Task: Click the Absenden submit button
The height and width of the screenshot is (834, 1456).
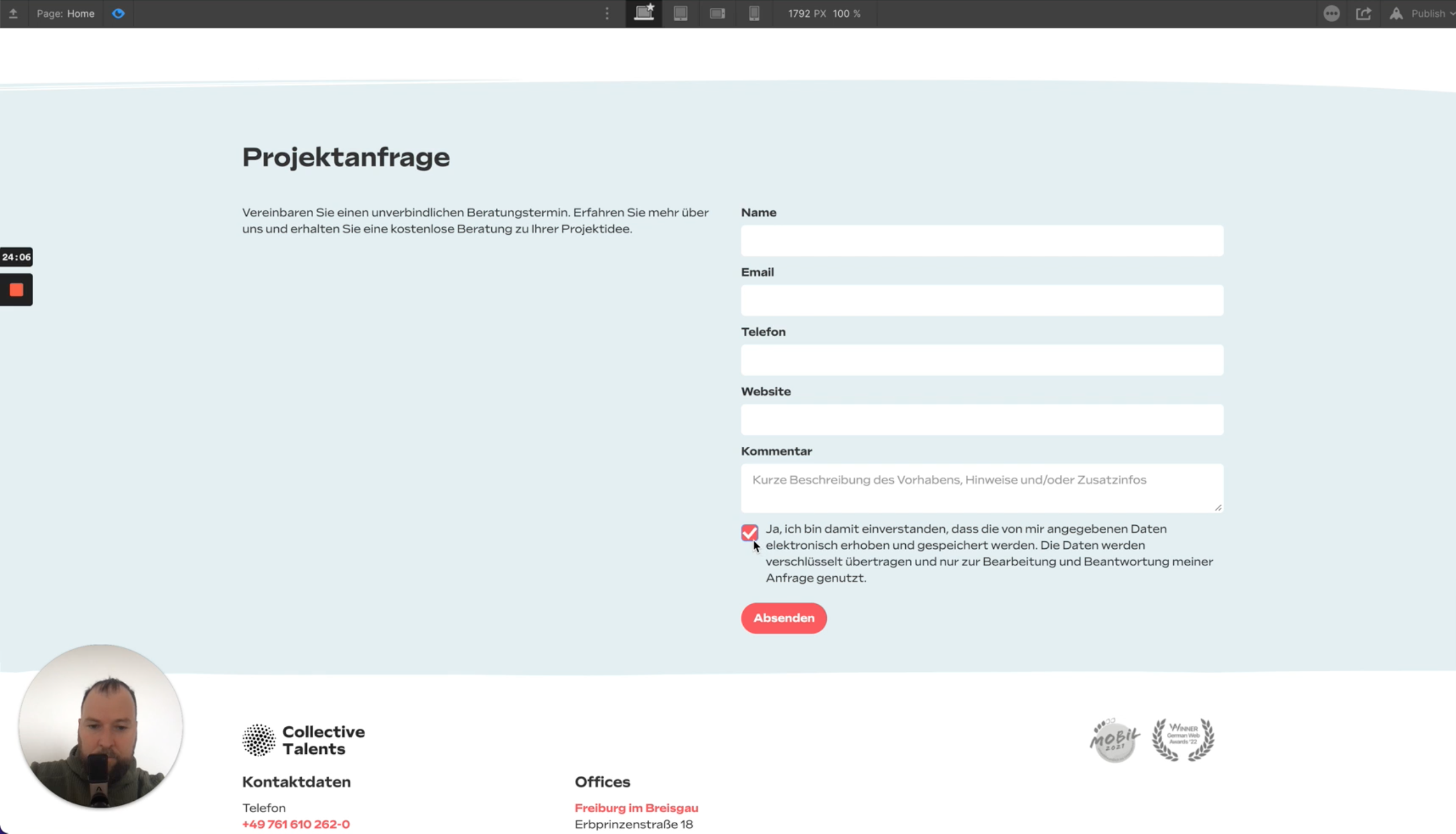Action: pyautogui.click(x=784, y=618)
